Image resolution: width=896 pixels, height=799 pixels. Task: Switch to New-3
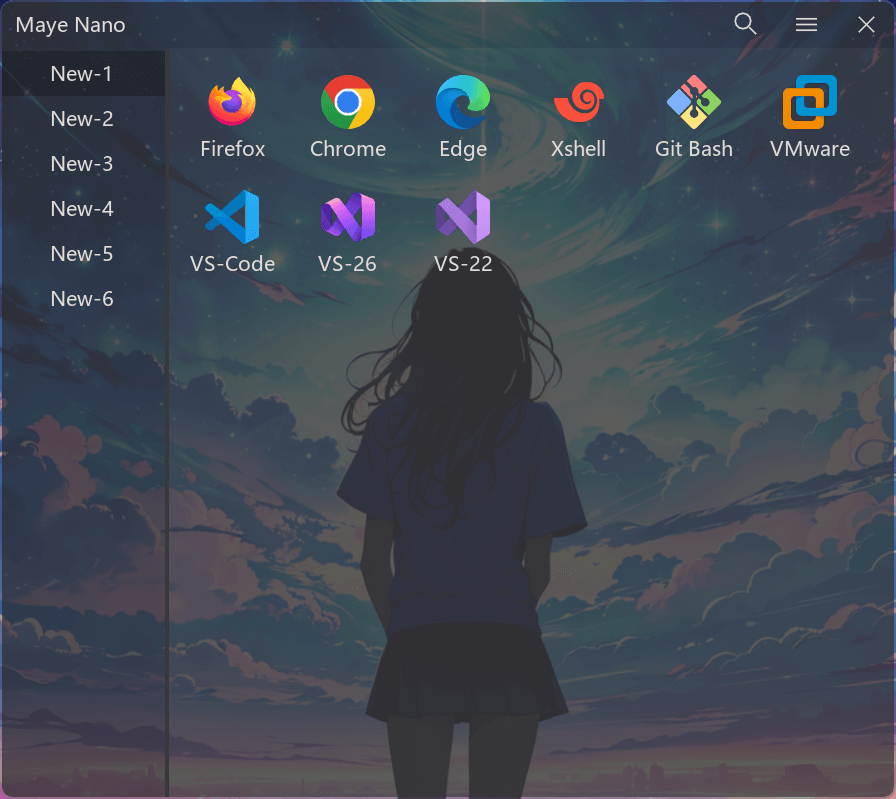pos(82,163)
